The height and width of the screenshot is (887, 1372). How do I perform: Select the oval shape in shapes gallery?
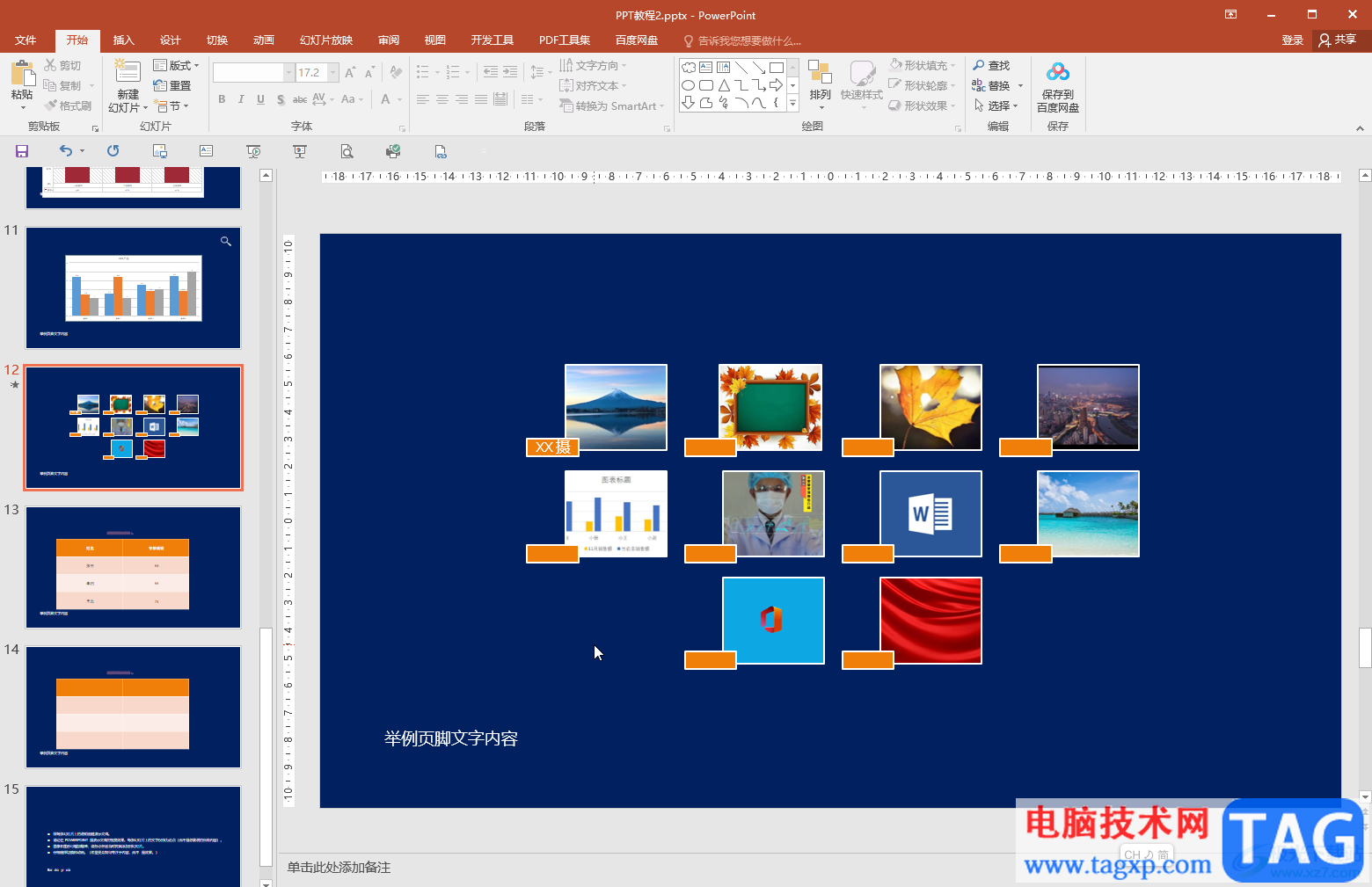coord(689,85)
